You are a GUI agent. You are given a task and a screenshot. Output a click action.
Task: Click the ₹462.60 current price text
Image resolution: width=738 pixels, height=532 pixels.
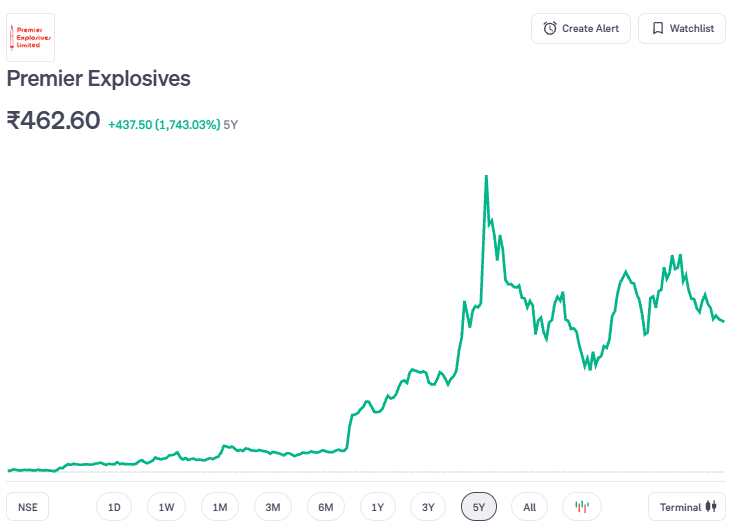pyautogui.click(x=54, y=121)
